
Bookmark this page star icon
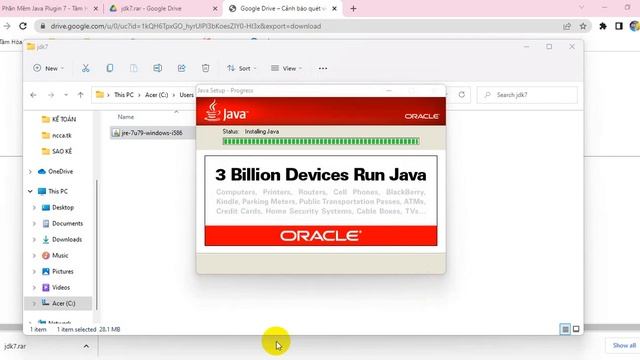point(583,26)
